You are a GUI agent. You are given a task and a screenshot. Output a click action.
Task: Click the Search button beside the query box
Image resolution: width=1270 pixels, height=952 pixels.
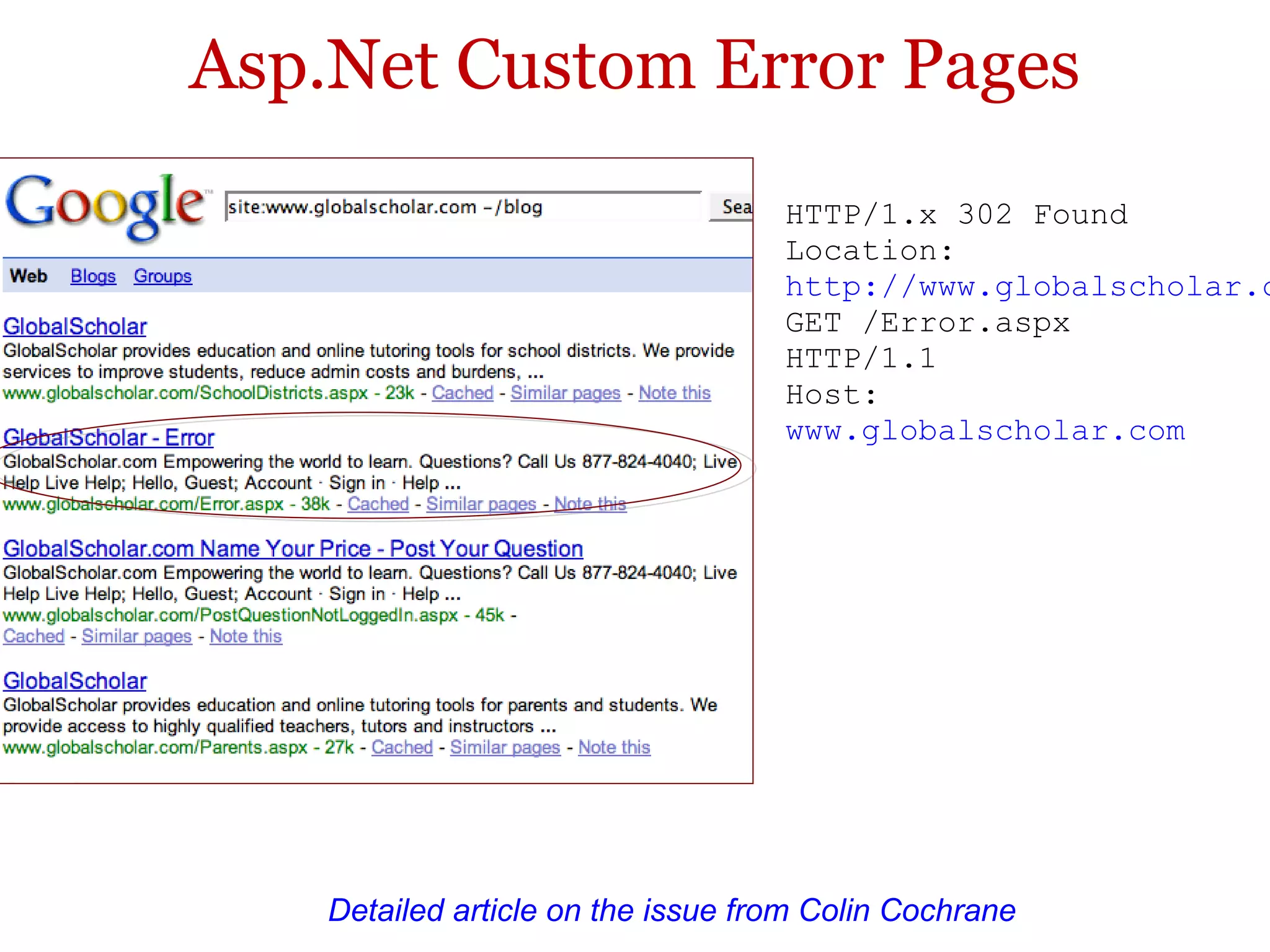(732, 206)
